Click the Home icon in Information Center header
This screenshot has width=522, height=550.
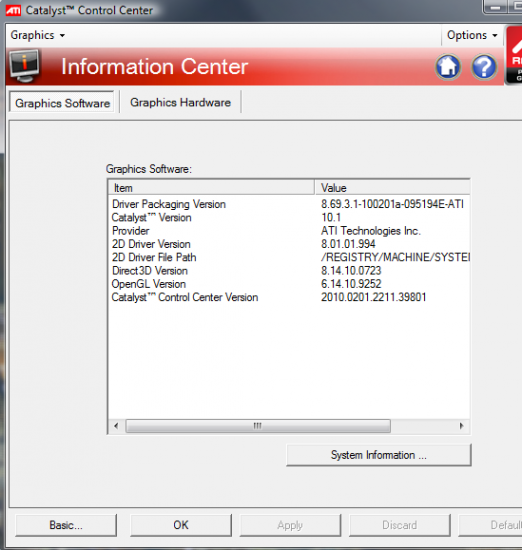click(448, 67)
